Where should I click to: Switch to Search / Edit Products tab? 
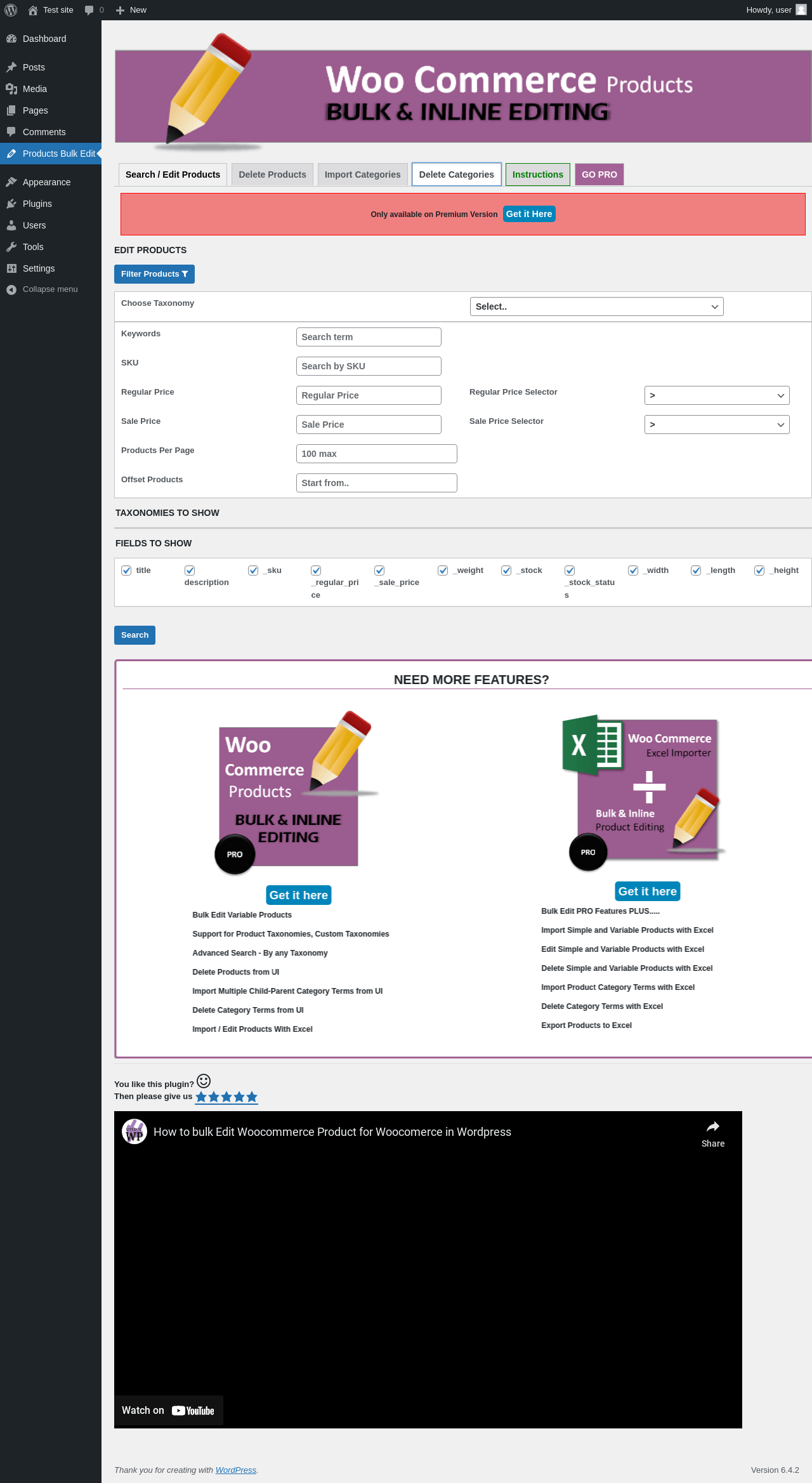coord(173,175)
